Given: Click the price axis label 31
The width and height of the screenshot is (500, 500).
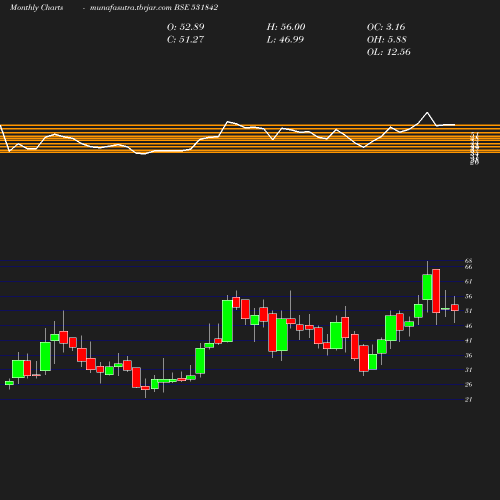Looking at the screenshot, I should point(468,370).
